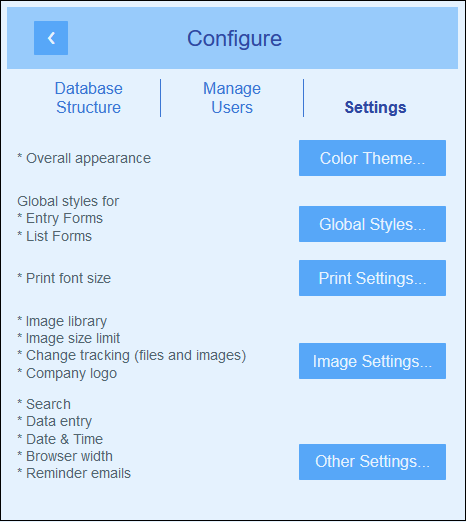Open the Other Settings button
Viewport: 466px width, 522px height.
coord(372,462)
